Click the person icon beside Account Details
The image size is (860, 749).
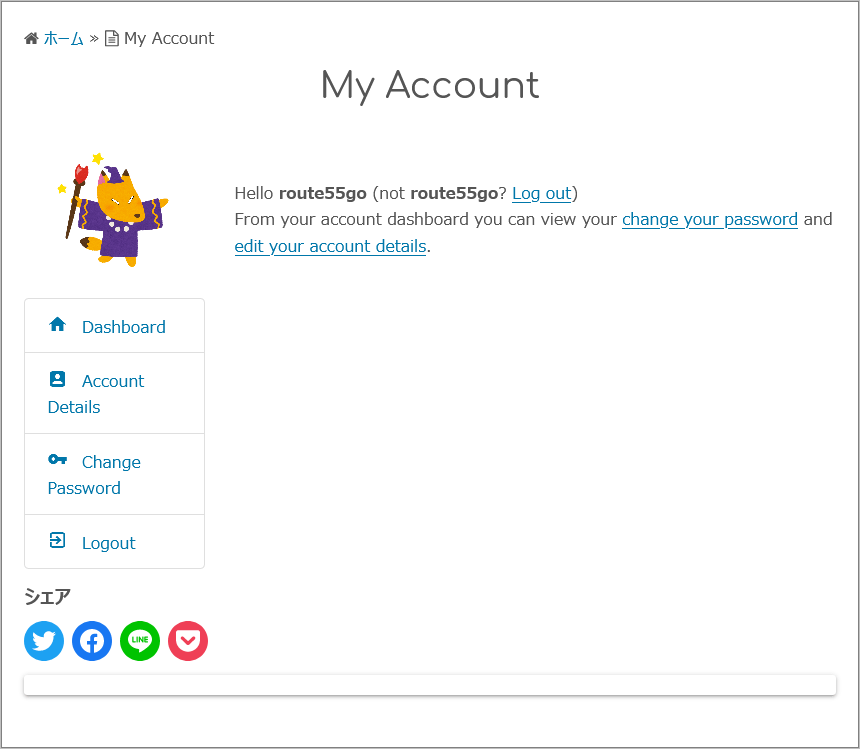pos(57,379)
